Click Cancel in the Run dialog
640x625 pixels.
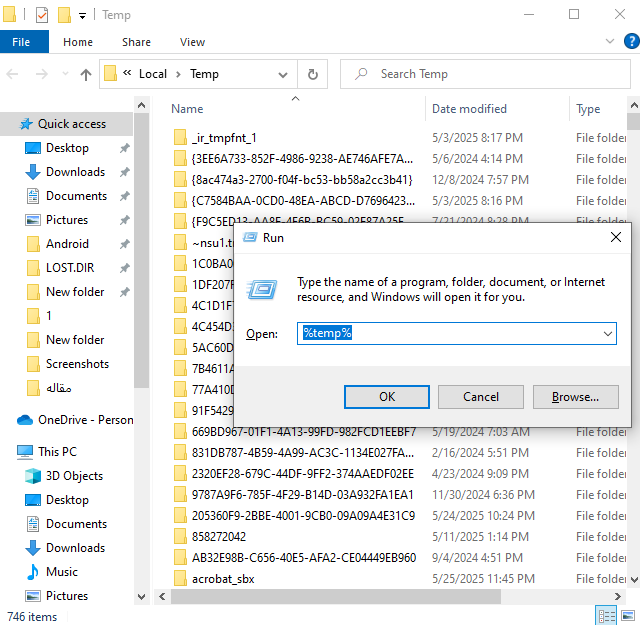(481, 397)
